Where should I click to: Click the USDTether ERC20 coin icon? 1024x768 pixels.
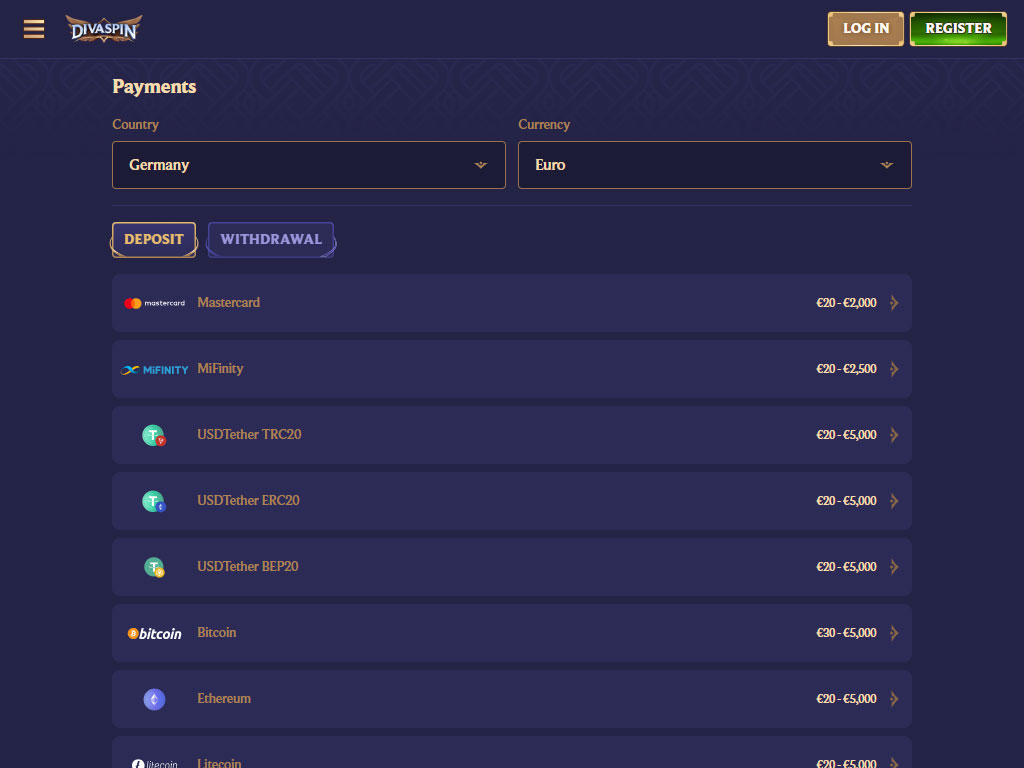pos(154,502)
